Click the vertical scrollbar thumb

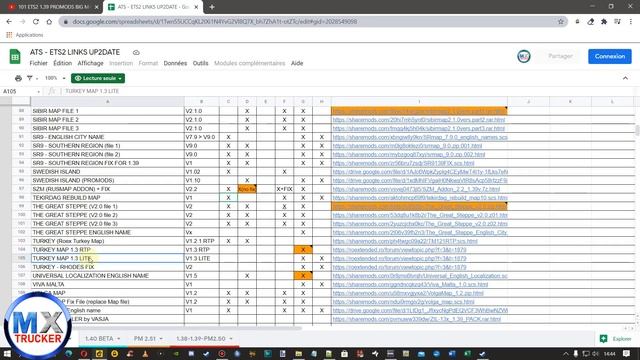tap(637, 130)
